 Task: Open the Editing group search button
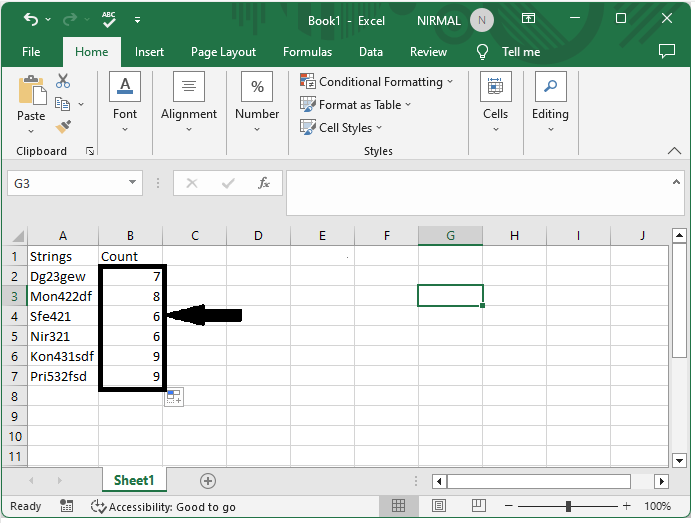pos(551,102)
